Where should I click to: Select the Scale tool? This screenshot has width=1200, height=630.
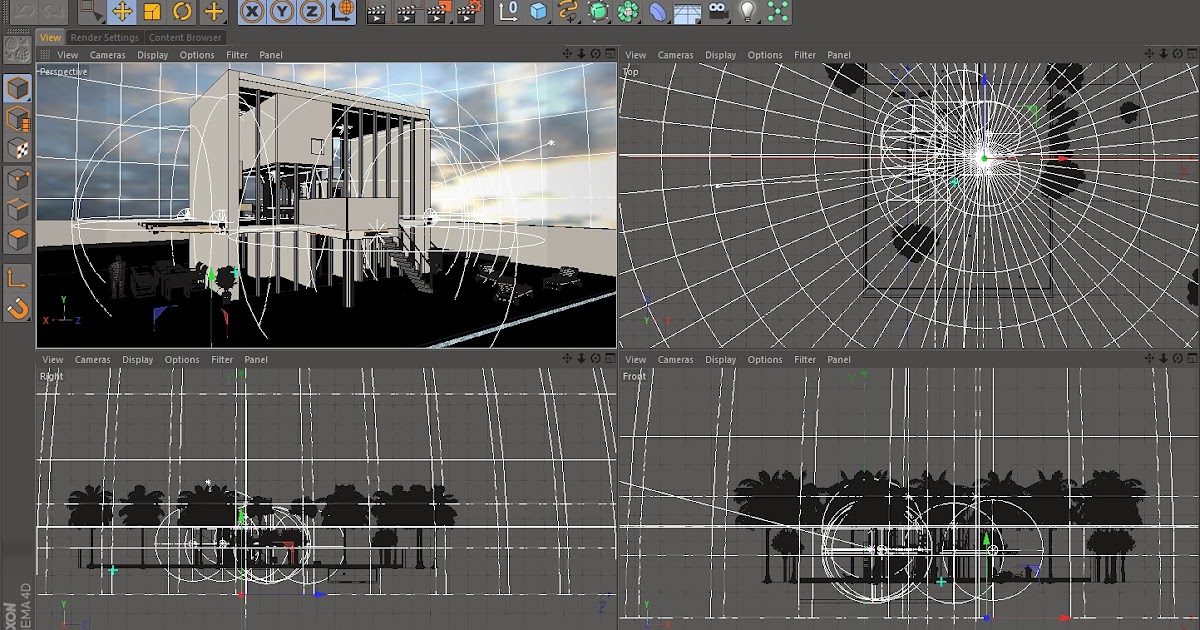tap(152, 12)
